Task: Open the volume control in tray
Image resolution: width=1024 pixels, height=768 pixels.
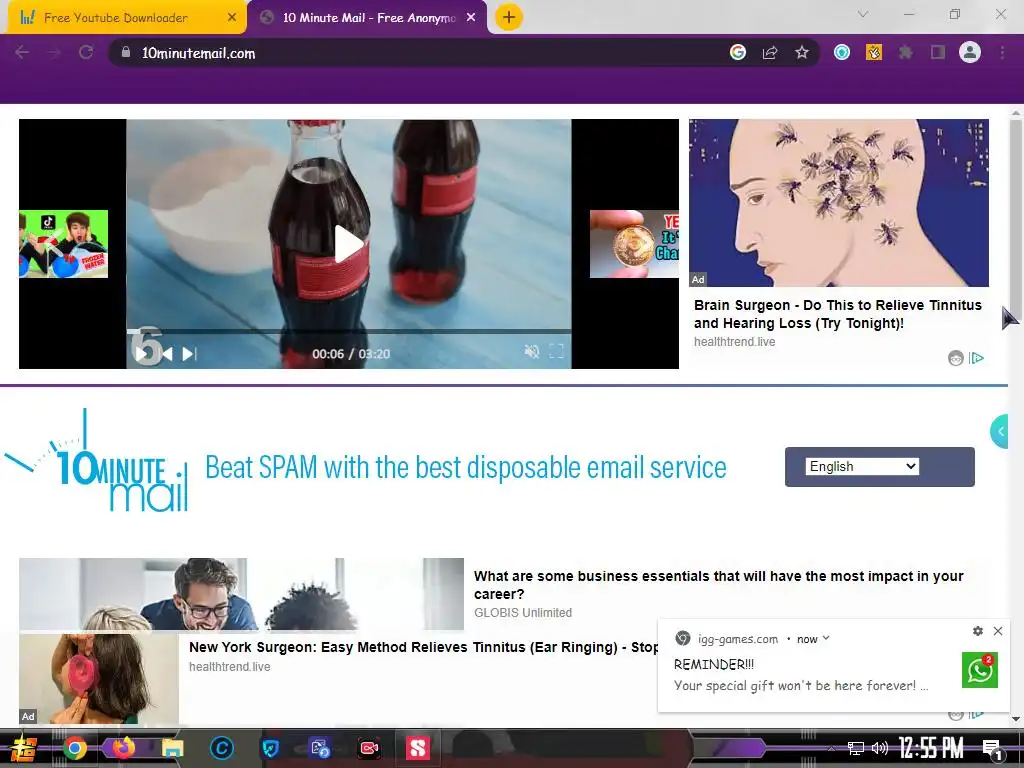Action: (x=880, y=748)
